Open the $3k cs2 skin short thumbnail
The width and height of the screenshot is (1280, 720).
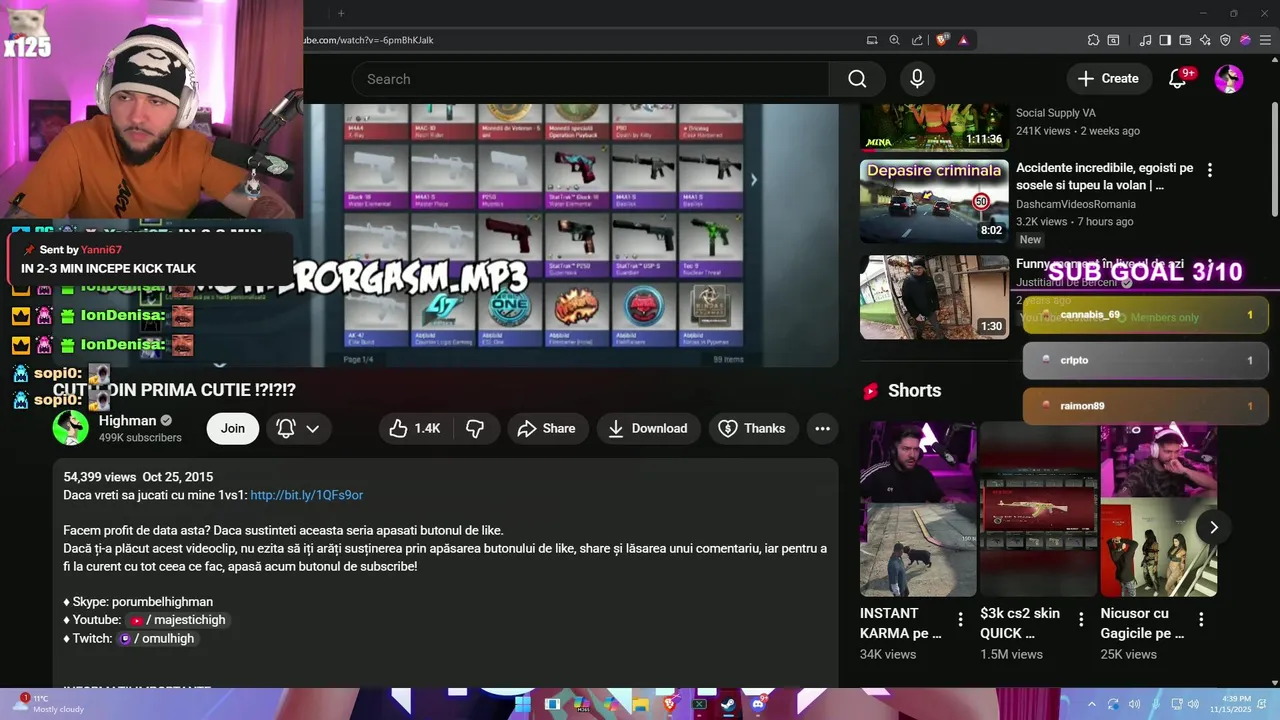pyautogui.click(x=1038, y=509)
